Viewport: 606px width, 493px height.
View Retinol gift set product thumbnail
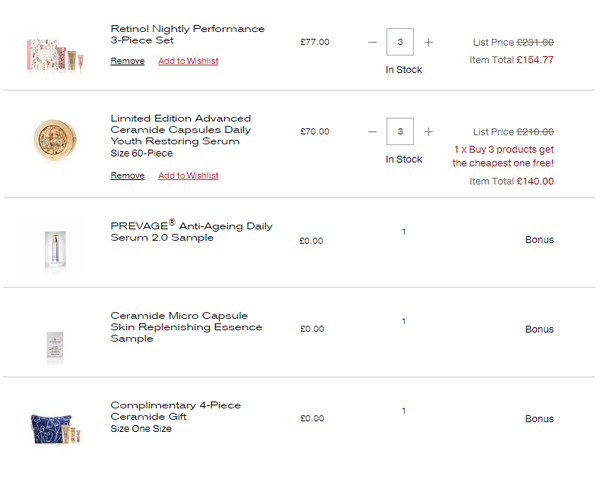55,56
